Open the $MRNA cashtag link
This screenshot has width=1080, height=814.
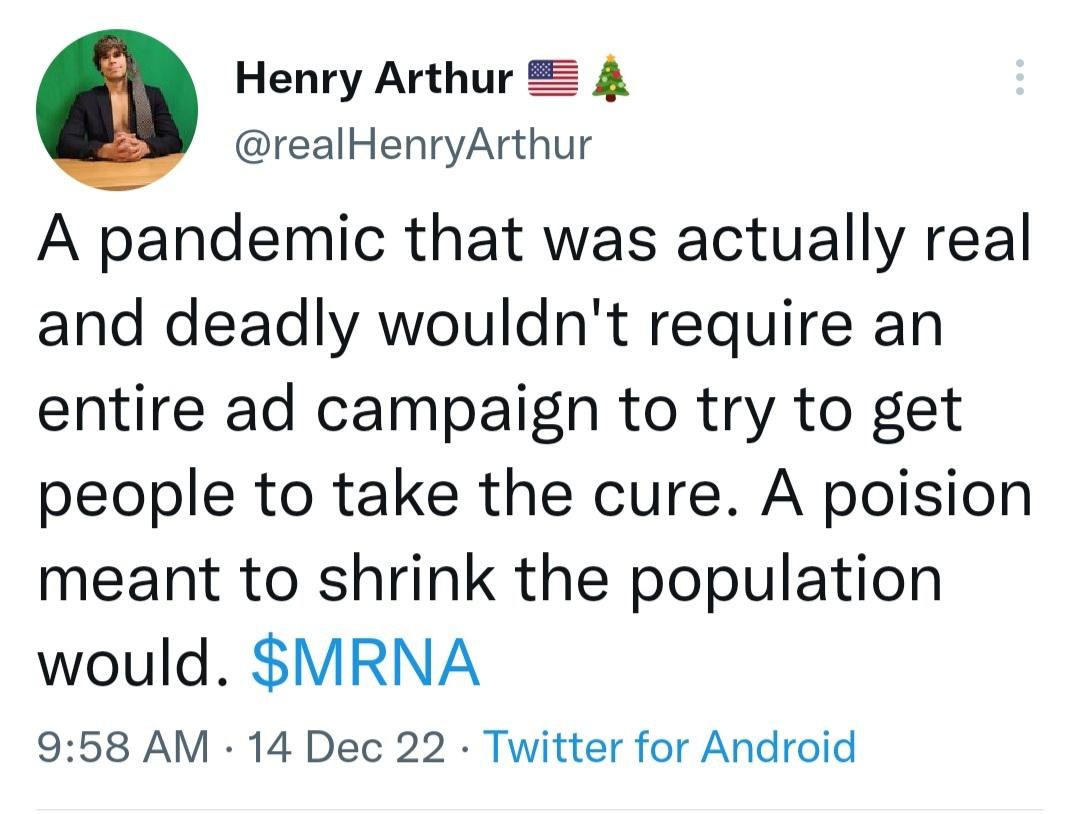[x=366, y=665]
